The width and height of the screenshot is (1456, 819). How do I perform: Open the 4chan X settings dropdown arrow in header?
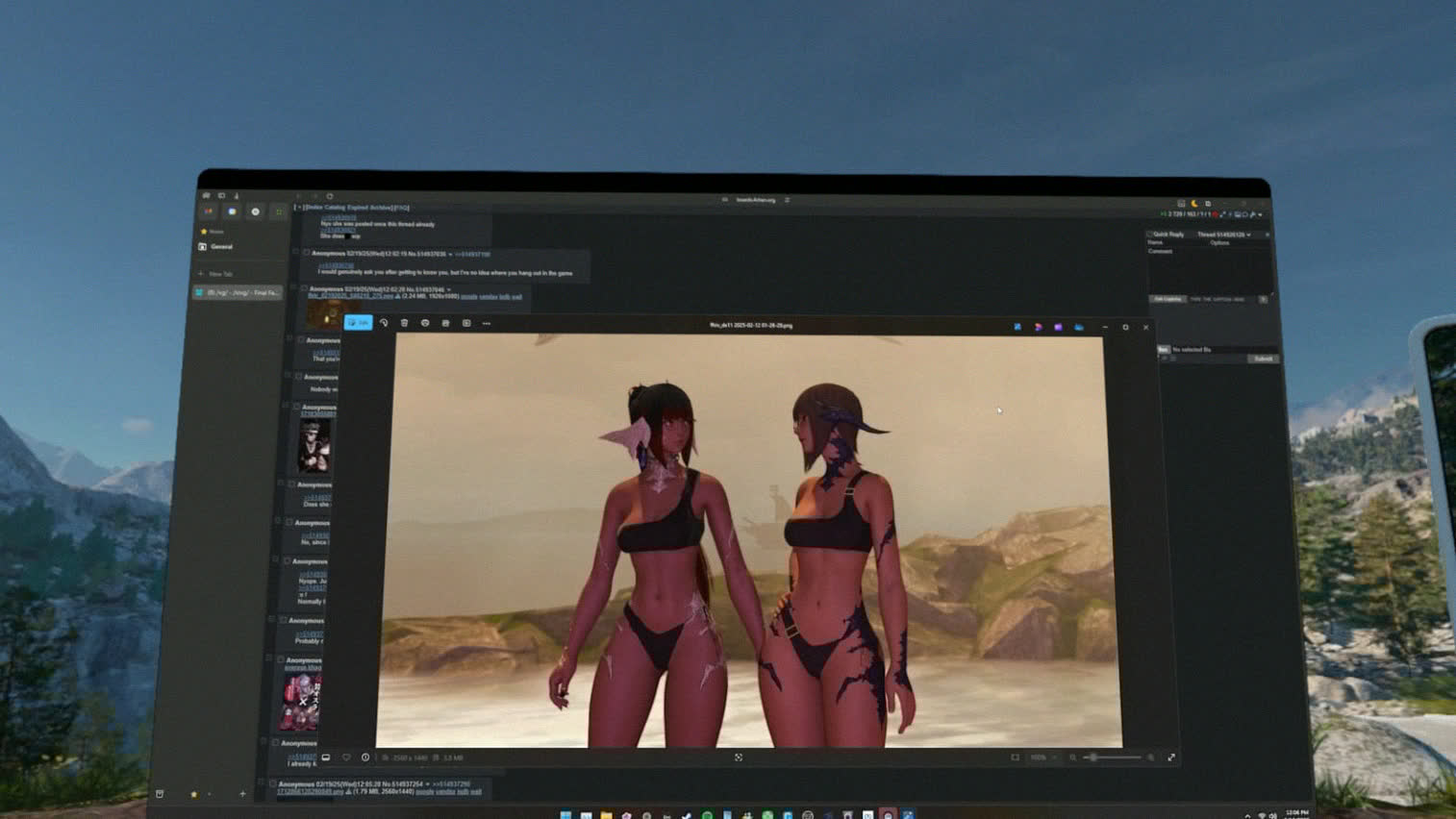pos(1260,214)
